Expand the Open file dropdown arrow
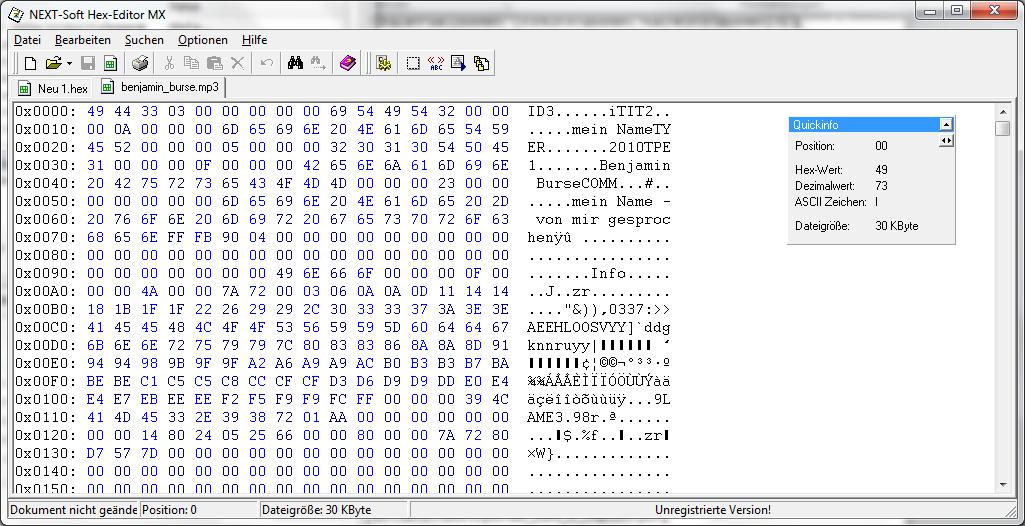The width and height of the screenshot is (1025, 526). (69, 63)
